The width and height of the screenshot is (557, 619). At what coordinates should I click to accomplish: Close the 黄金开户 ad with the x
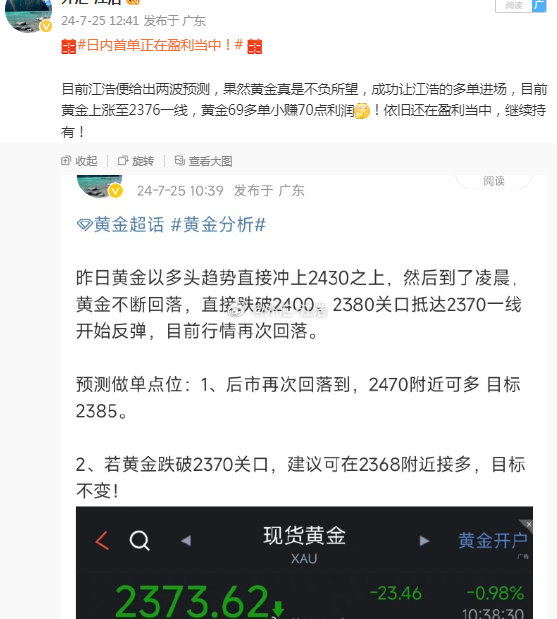(528, 524)
